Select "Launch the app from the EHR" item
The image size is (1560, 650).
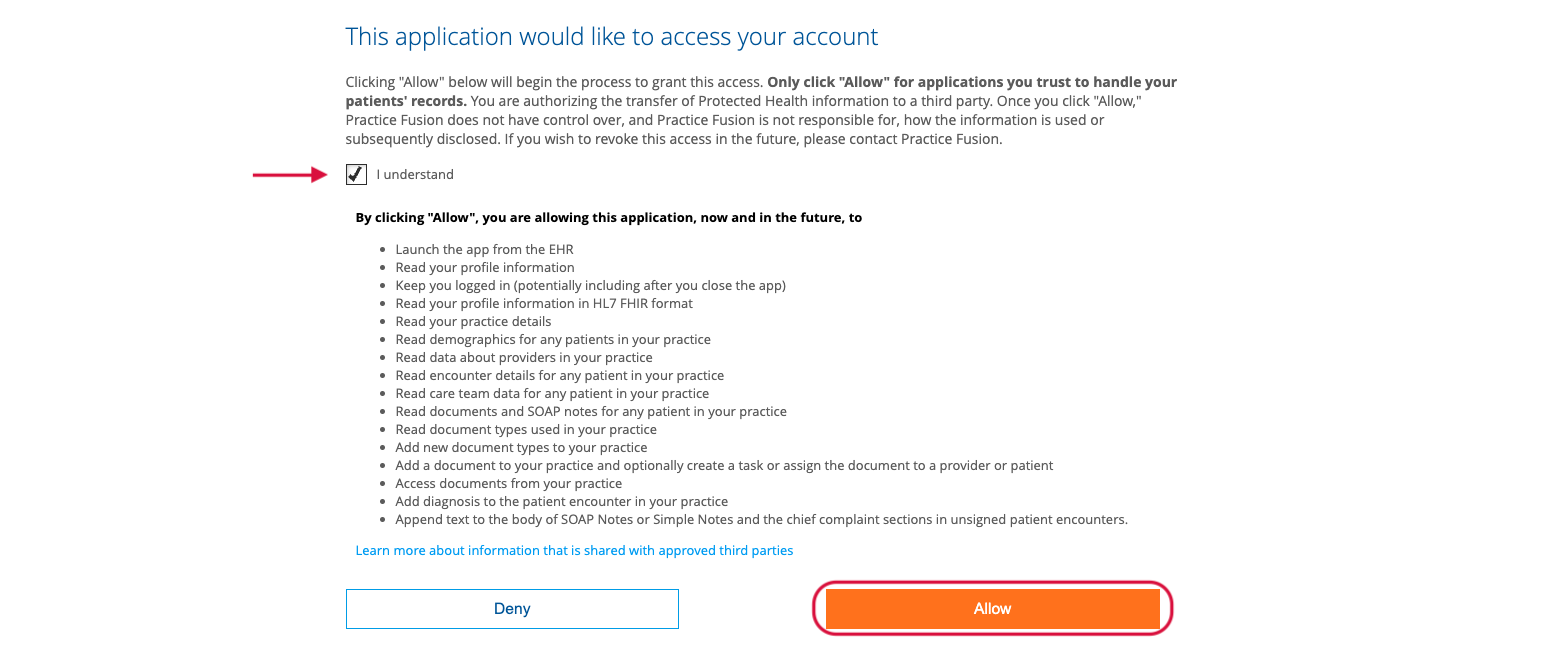(484, 249)
